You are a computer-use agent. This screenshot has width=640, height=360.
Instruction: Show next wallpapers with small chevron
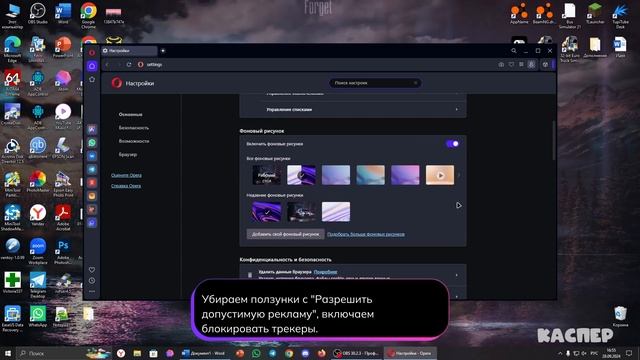(459, 175)
